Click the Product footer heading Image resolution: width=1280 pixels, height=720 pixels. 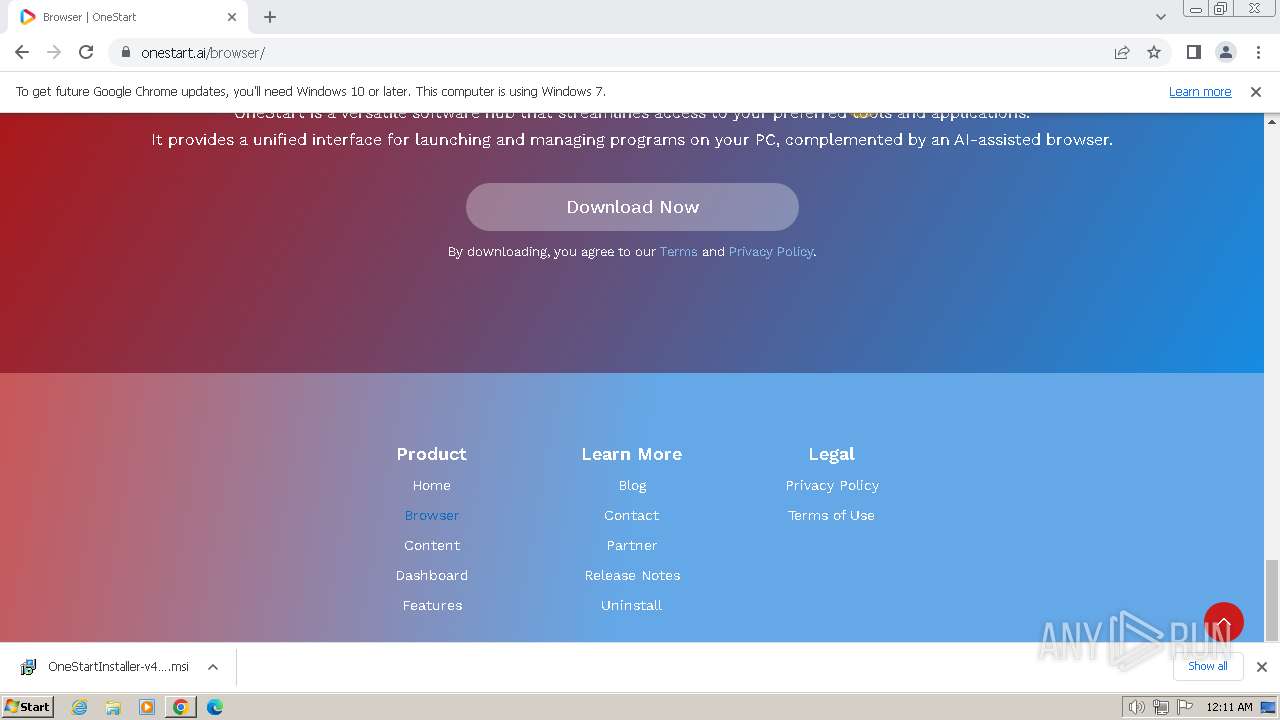[432, 454]
